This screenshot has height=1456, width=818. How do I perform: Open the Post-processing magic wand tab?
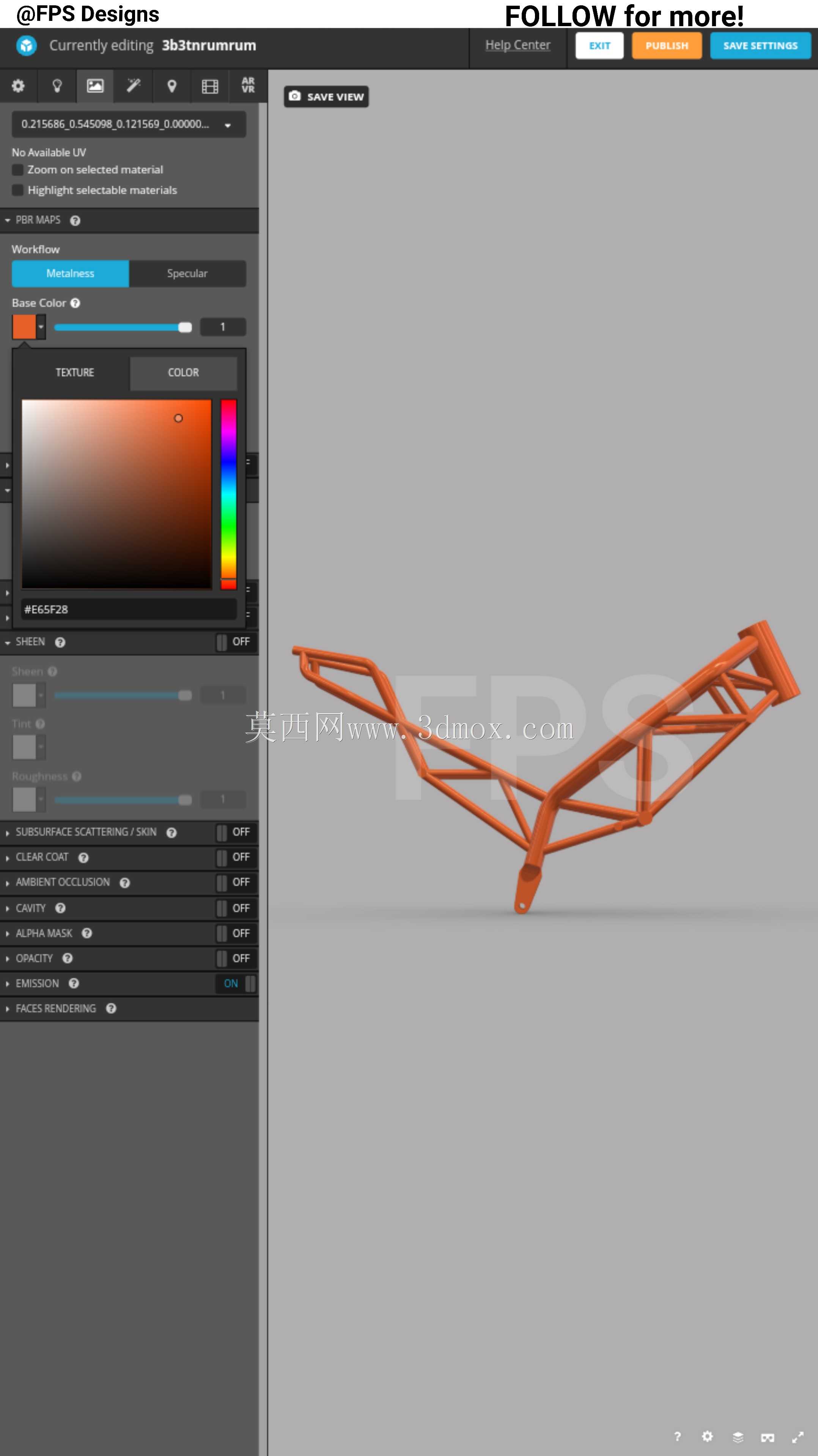pyautogui.click(x=133, y=86)
